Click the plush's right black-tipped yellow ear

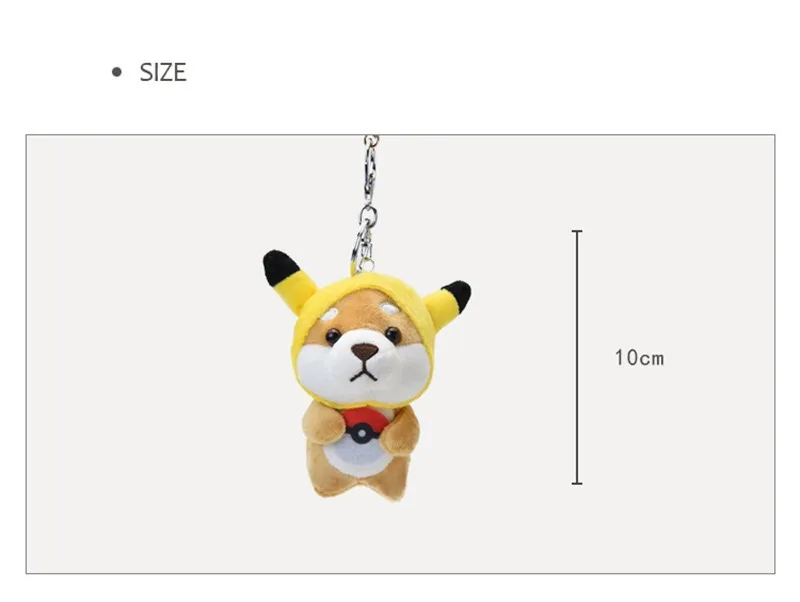click(x=447, y=304)
